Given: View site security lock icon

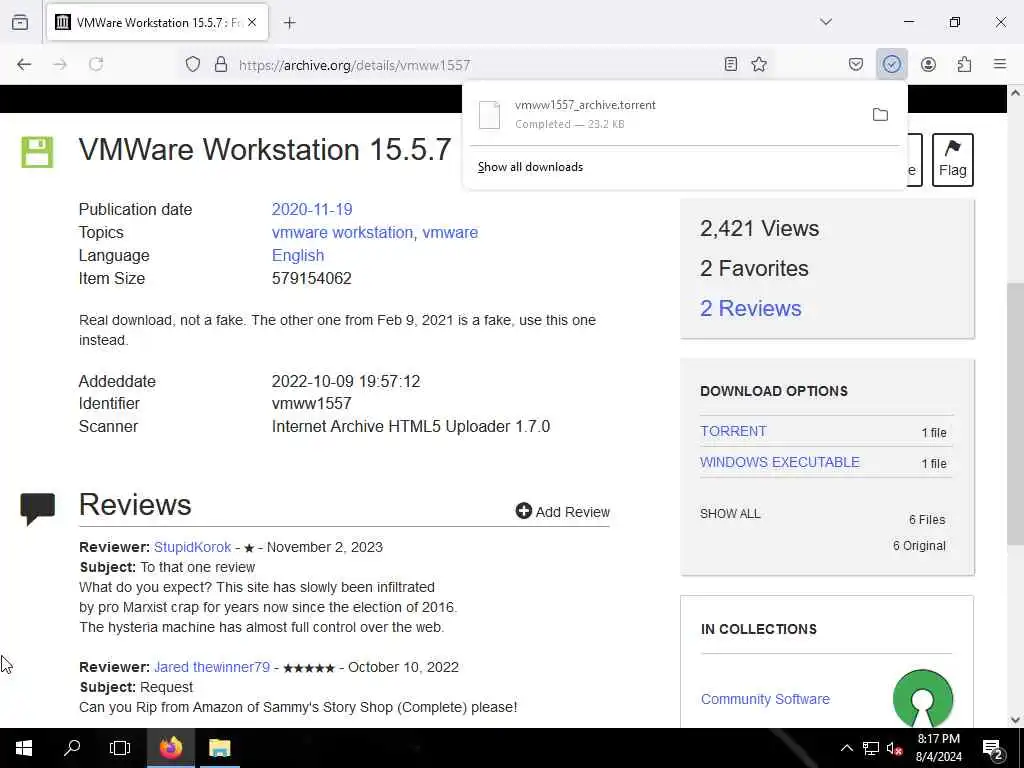Looking at the screenshot, I should [221, 64].
